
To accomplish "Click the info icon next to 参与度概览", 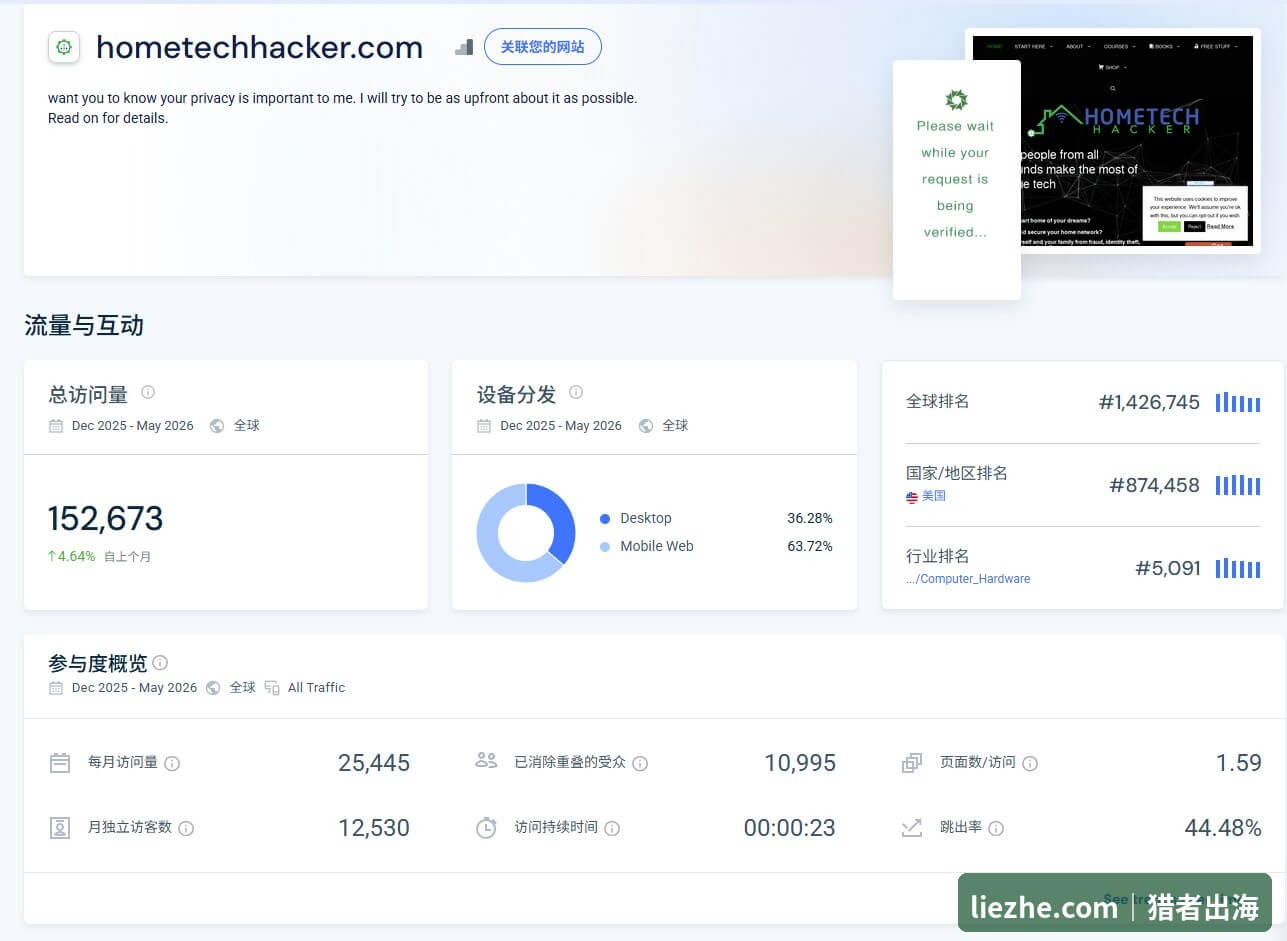I will tap(160, 662).
